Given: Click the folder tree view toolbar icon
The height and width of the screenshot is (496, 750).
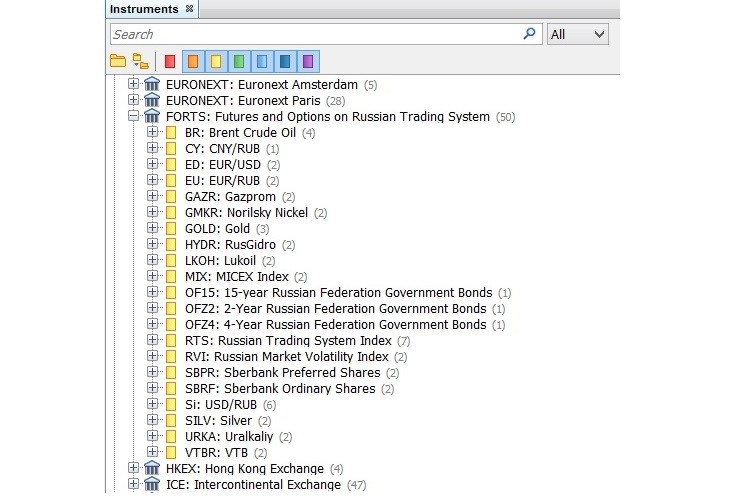Looking at the screenshot, I should [x=141, y=61].
